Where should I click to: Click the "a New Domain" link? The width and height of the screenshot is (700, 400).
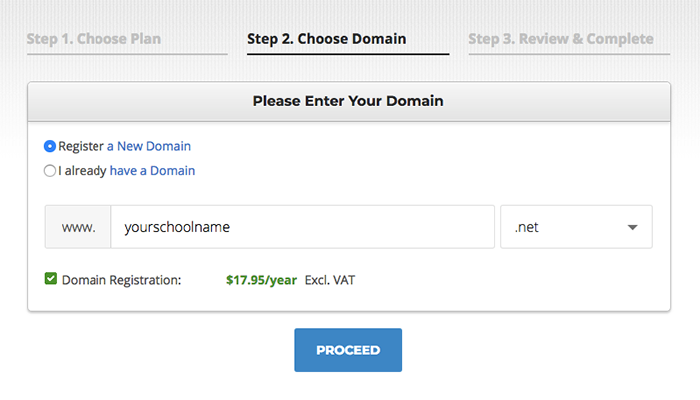(149, 146)
